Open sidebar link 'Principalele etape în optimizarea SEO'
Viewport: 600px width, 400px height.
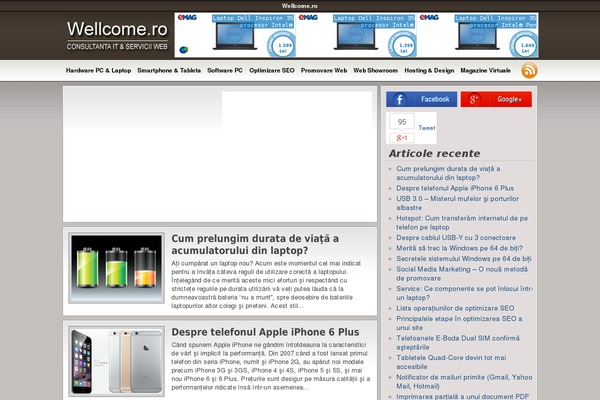click(459, 323)
